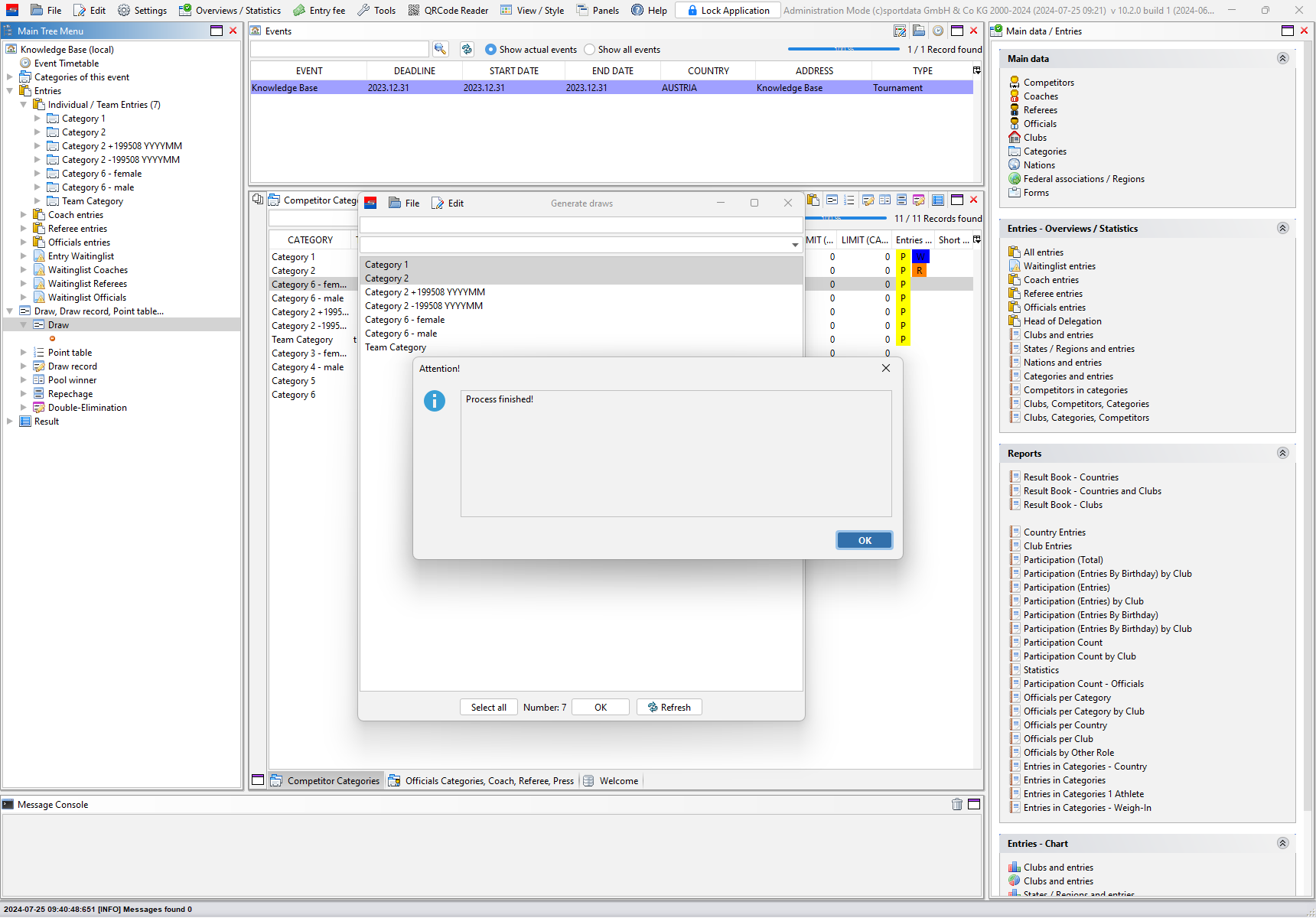Click the search magnifier icon in Events
Image resolution: width=1316 pixels, height=918 pixels.
point(440,49)
